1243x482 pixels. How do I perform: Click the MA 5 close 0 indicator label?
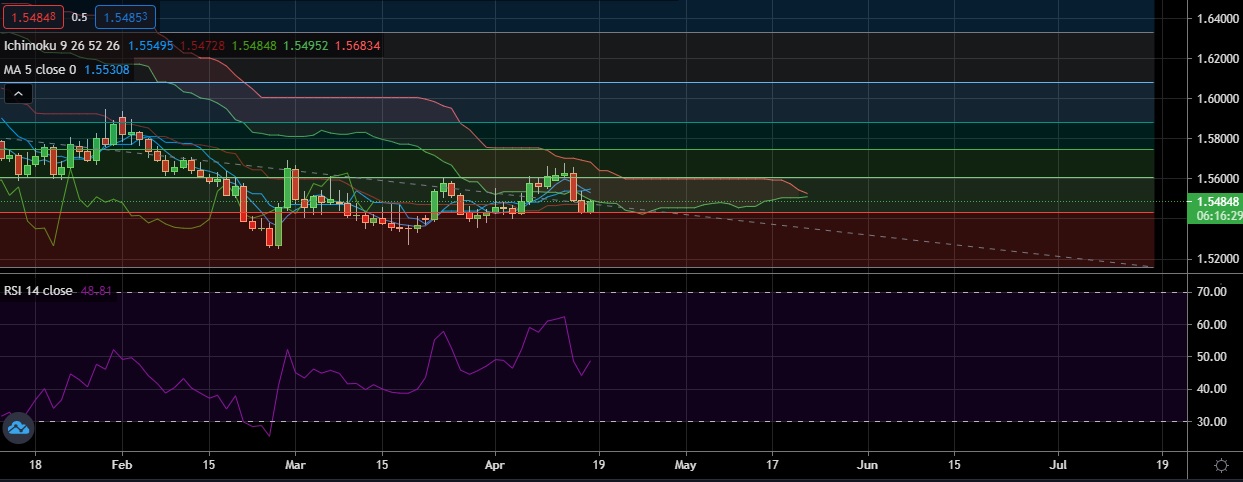tap(40, 70)
